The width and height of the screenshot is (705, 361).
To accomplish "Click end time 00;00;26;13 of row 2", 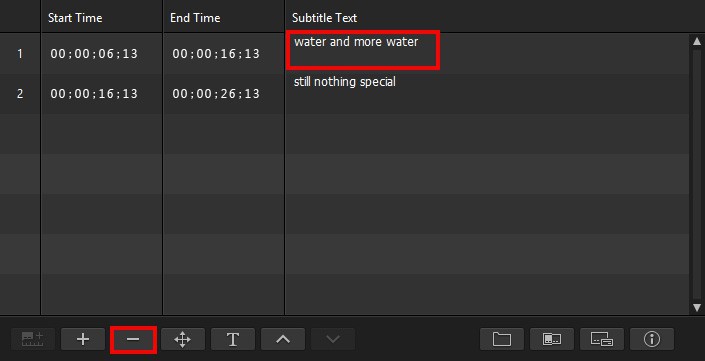I will [216, 94].
